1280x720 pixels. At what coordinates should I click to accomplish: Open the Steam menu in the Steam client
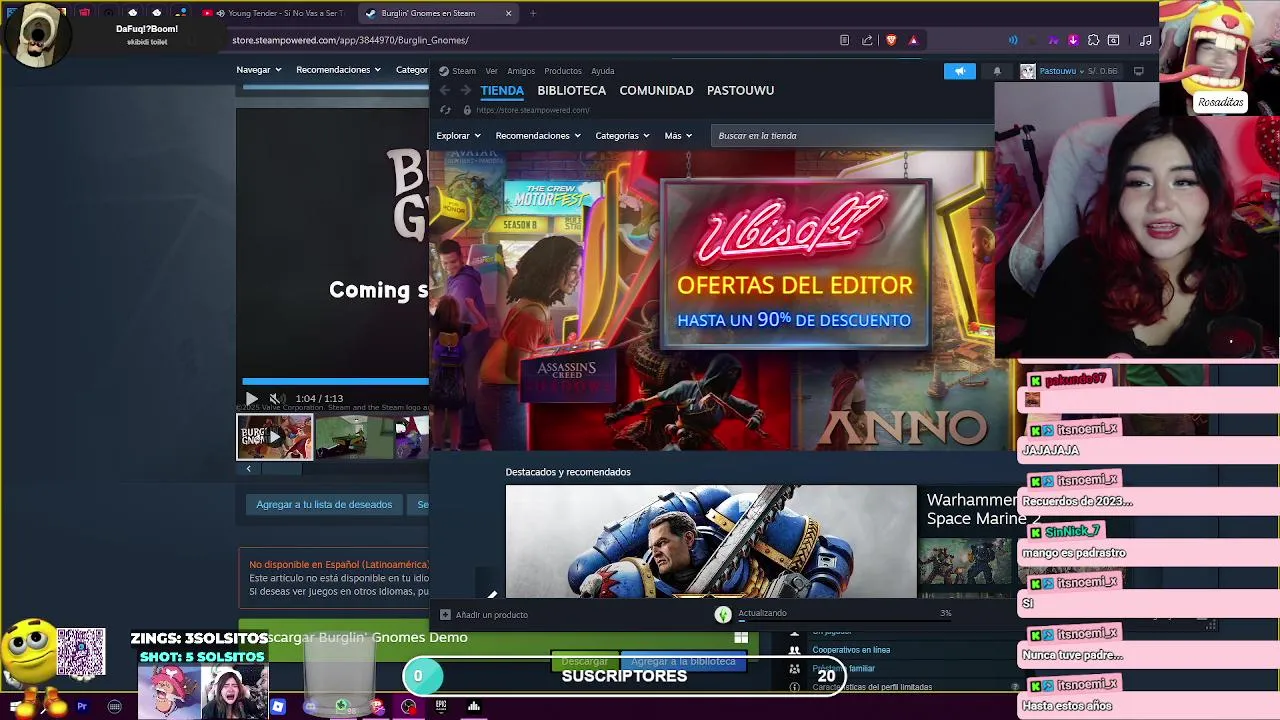458,71
